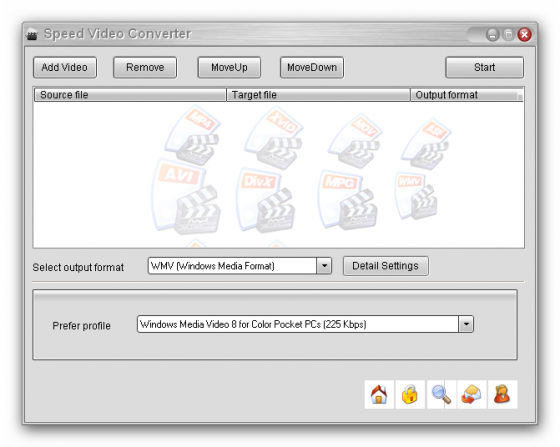
Task: Click the magnifying glass search icon
Action: [441, 394]
